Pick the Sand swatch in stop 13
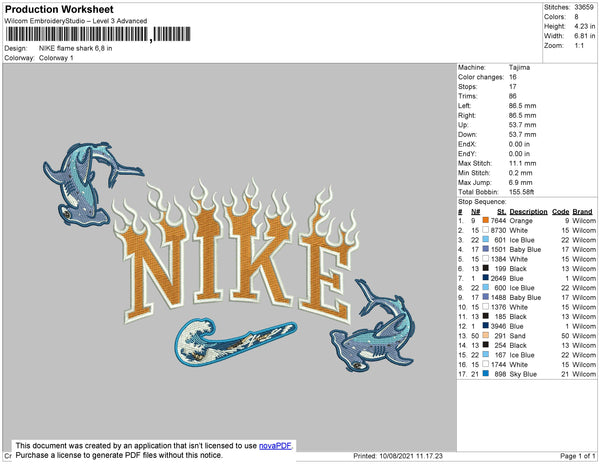600x464 pixels. pos(486,335)
